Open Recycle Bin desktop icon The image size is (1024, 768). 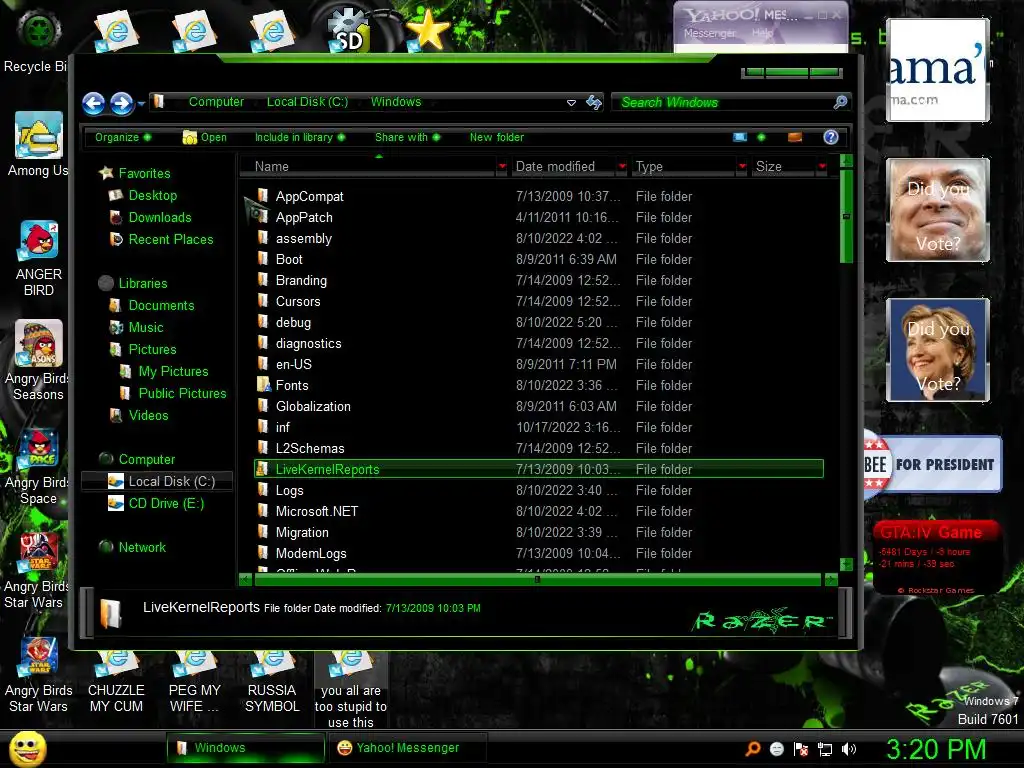tap(37, 41)
